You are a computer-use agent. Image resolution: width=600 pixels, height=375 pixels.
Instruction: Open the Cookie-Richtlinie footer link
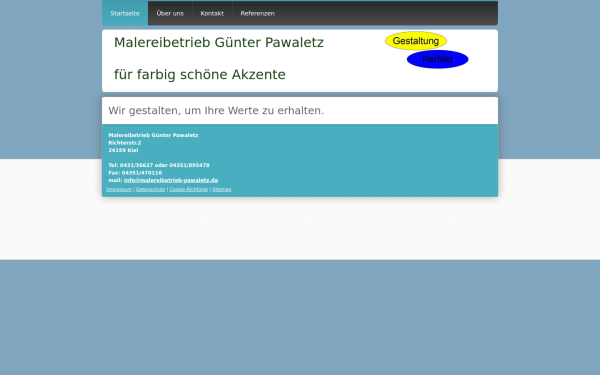click(189, 189)
